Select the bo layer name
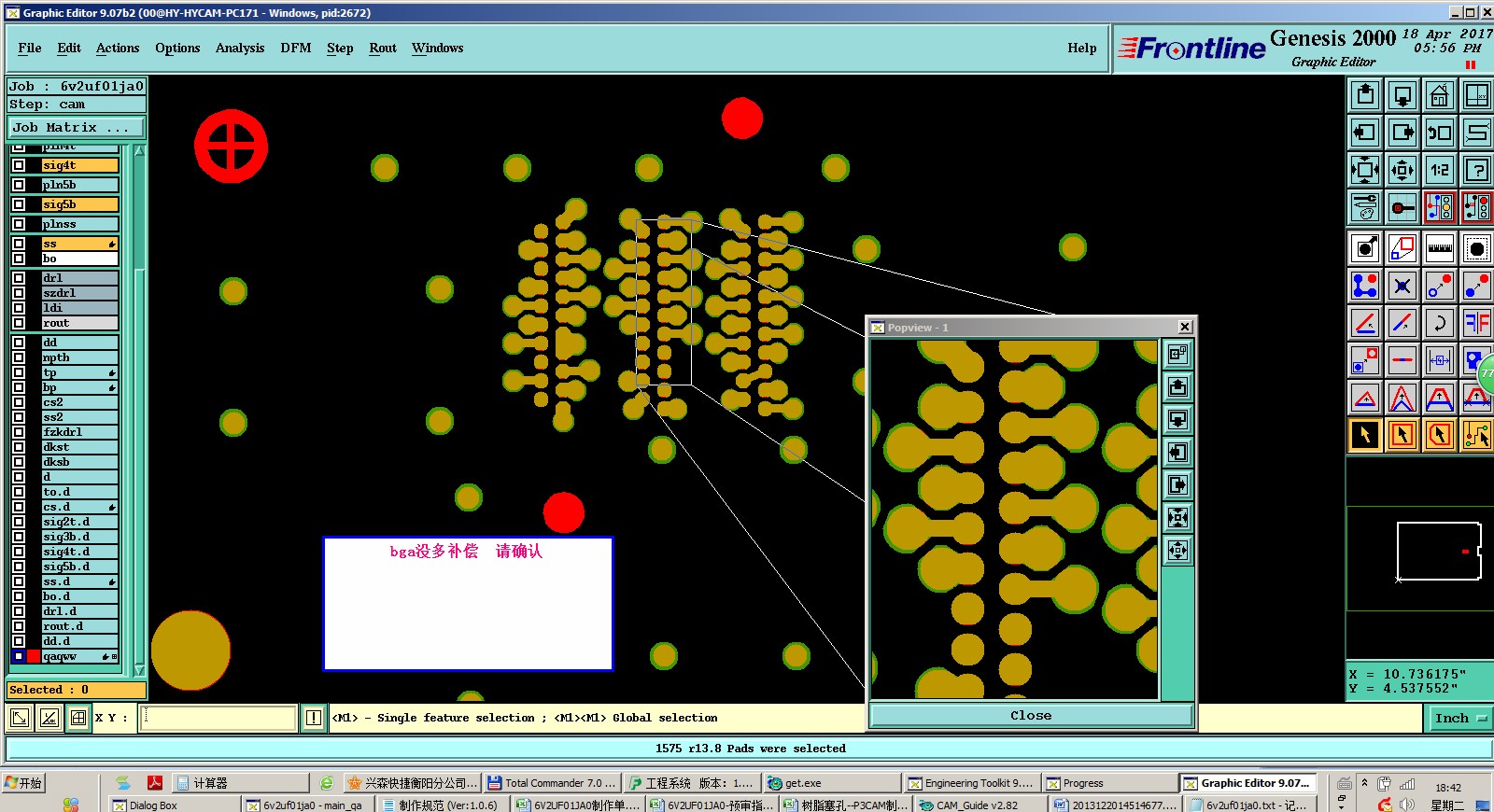 79,259
